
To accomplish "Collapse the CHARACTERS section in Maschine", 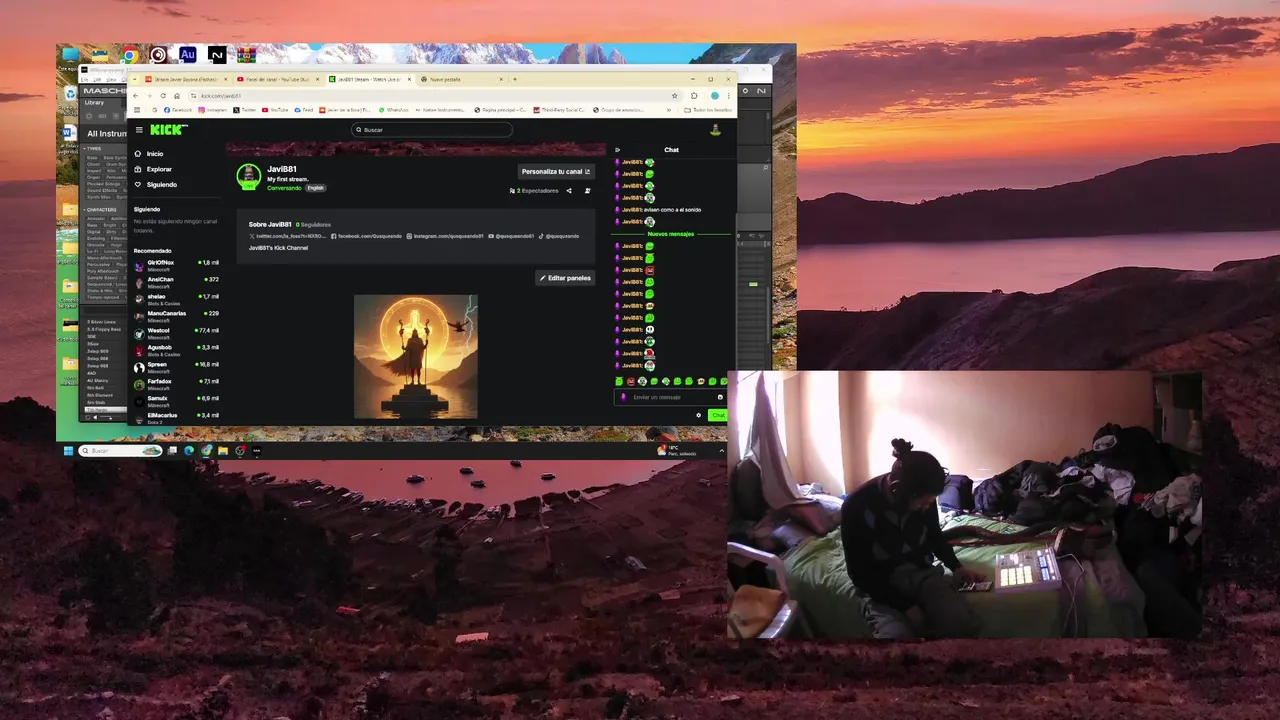I will pos(101,210).
